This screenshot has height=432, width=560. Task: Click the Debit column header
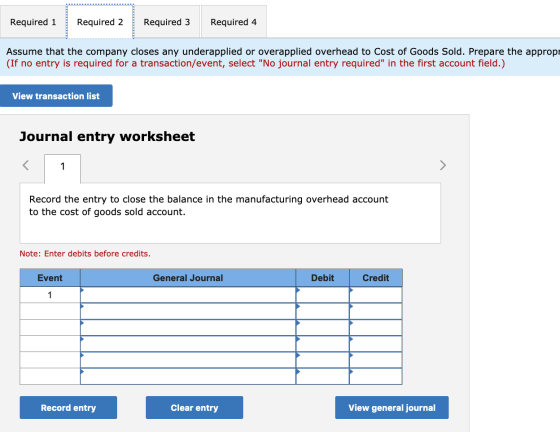[322, 278]
